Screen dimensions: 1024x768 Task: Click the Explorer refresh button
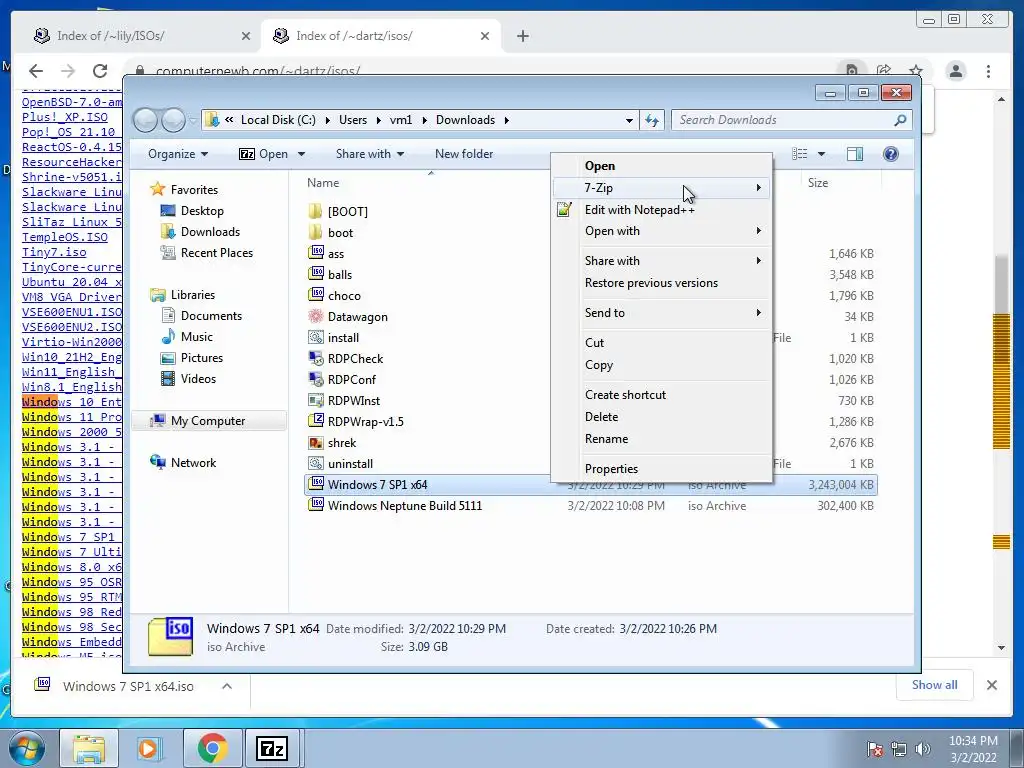pos(652,120)
